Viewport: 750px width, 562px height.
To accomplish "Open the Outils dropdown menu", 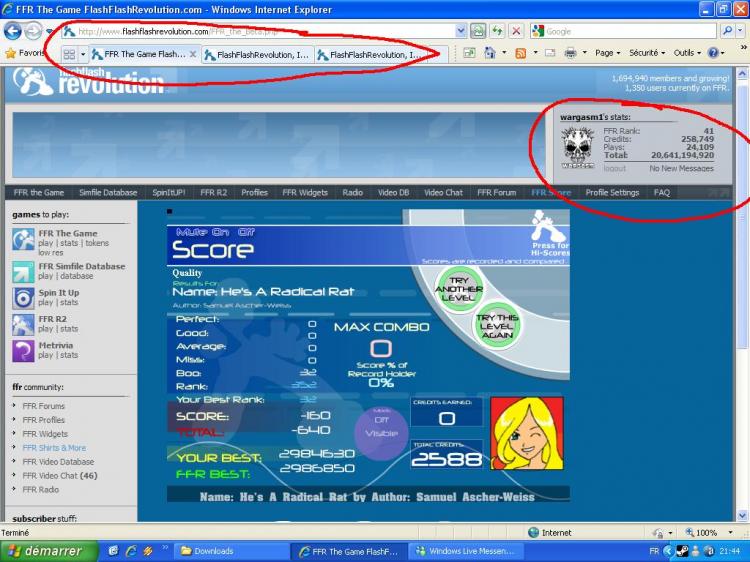I will [687, 53].
